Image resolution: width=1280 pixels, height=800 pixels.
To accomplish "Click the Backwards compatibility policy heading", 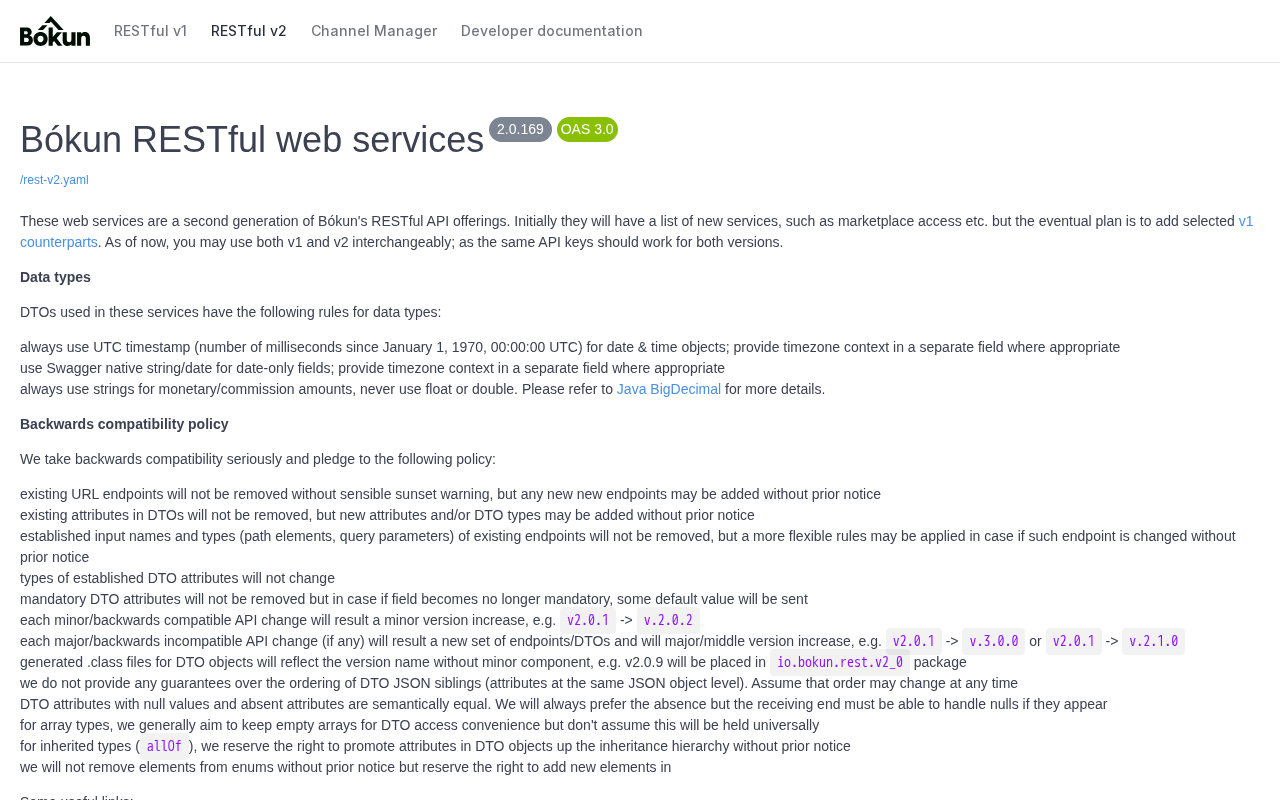I will pos(124,424).
